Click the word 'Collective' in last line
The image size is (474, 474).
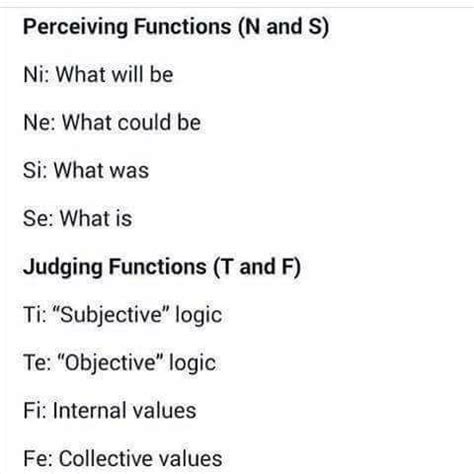coord(101,458)
